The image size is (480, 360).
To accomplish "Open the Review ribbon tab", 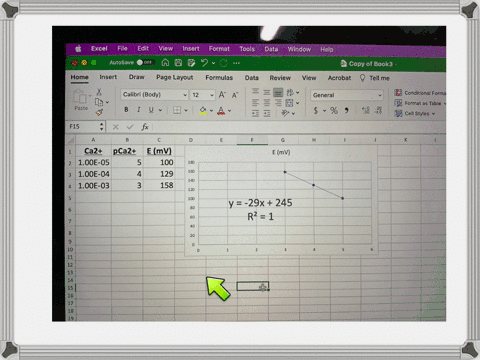I will 280,78.
